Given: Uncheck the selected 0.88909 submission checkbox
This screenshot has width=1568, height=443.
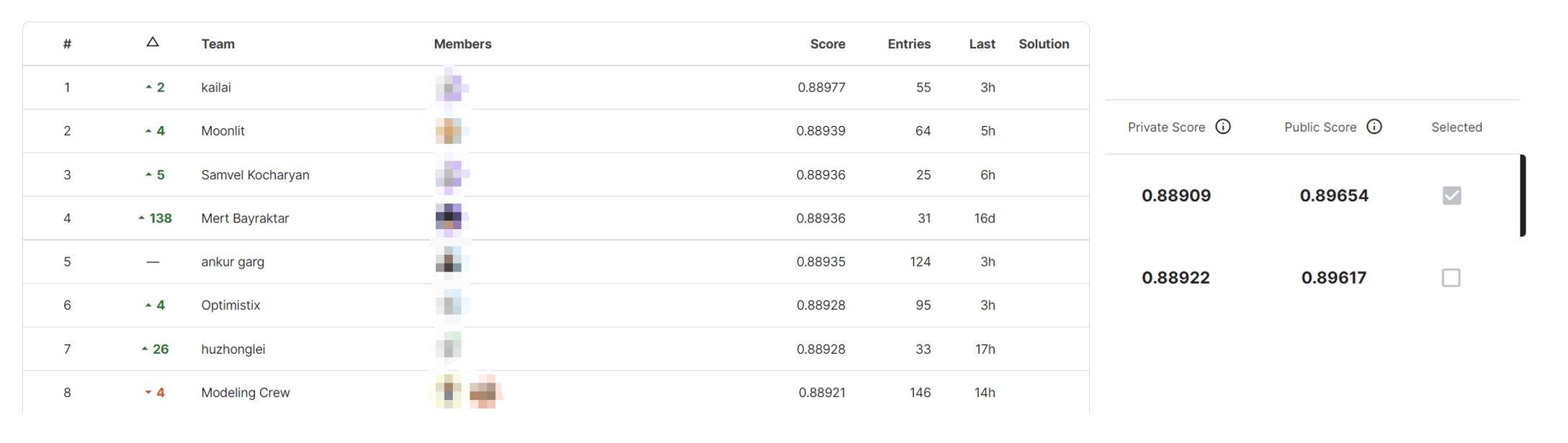Looking at the screenshot, I should pyautogui.click(x=1451, y=195).
